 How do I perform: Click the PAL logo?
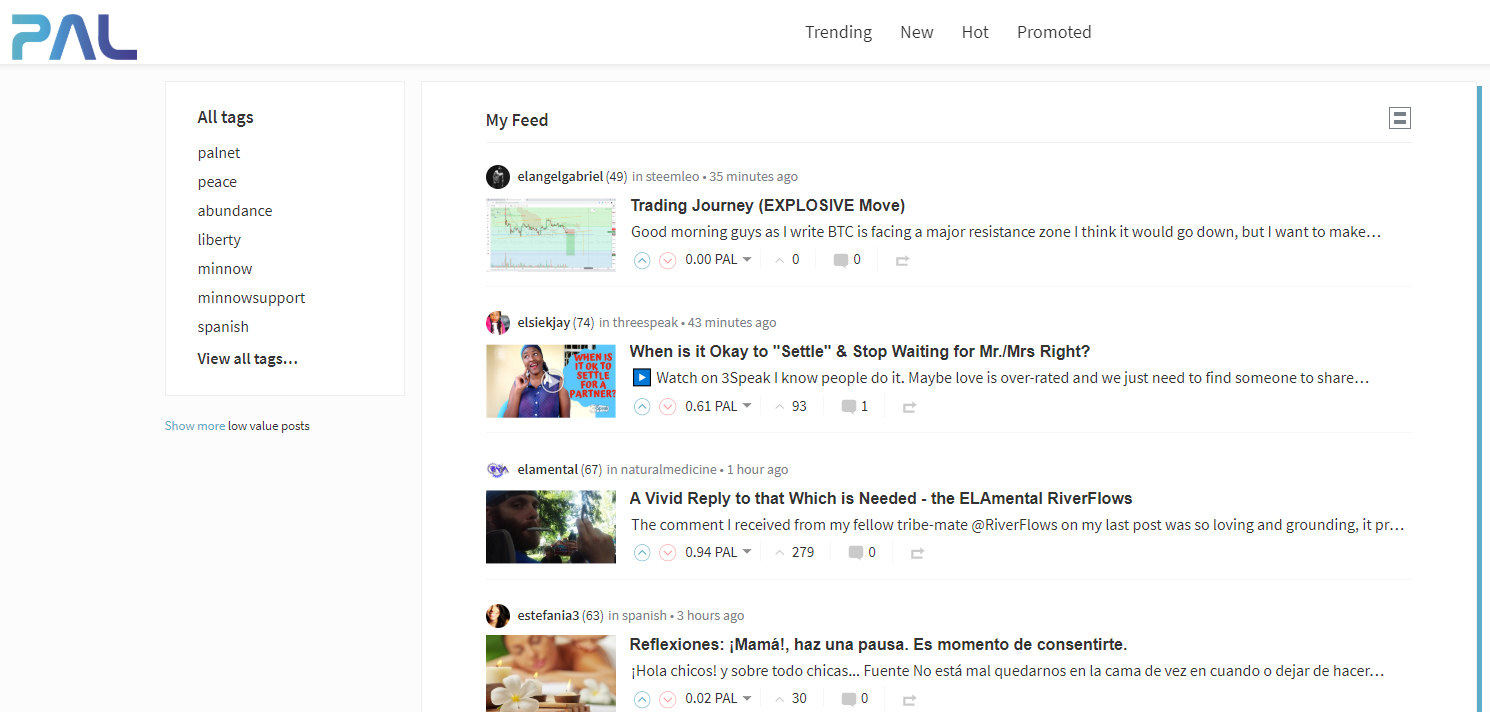click(74, 37)
